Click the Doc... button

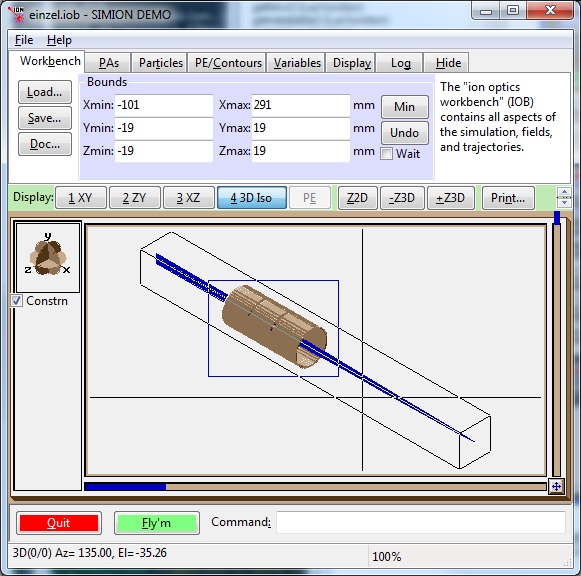(45, 144)
